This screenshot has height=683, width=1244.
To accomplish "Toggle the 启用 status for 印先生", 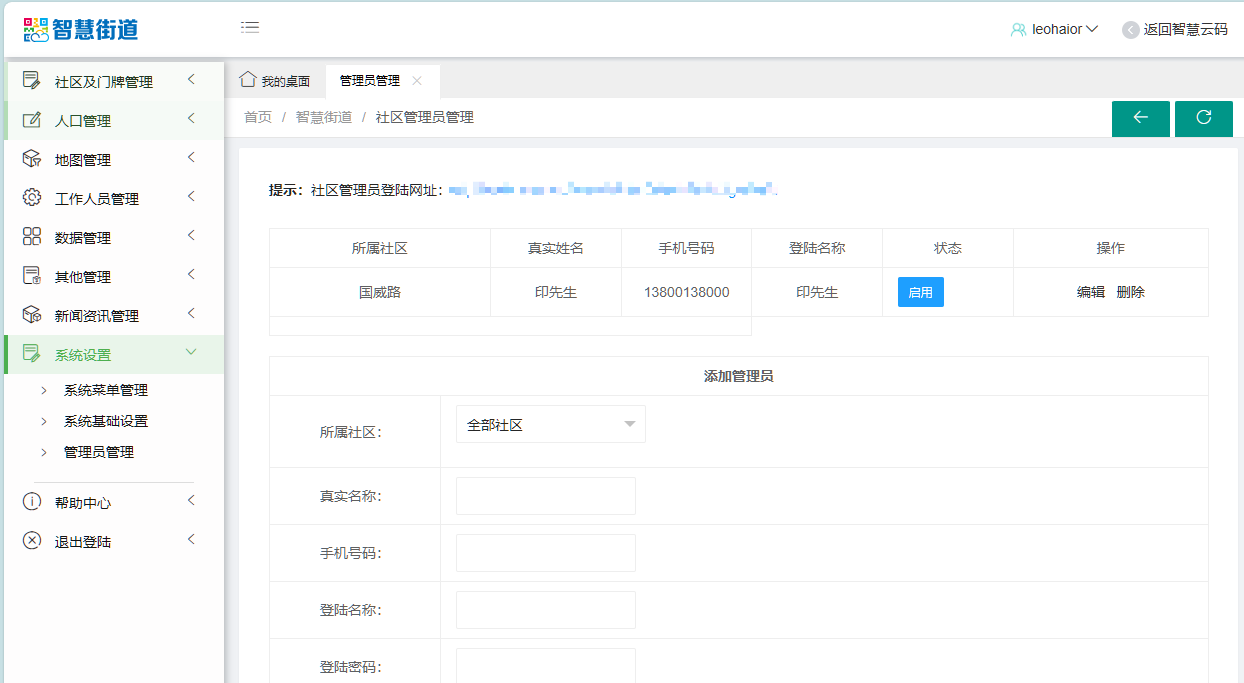I will (x=920, y=292).
